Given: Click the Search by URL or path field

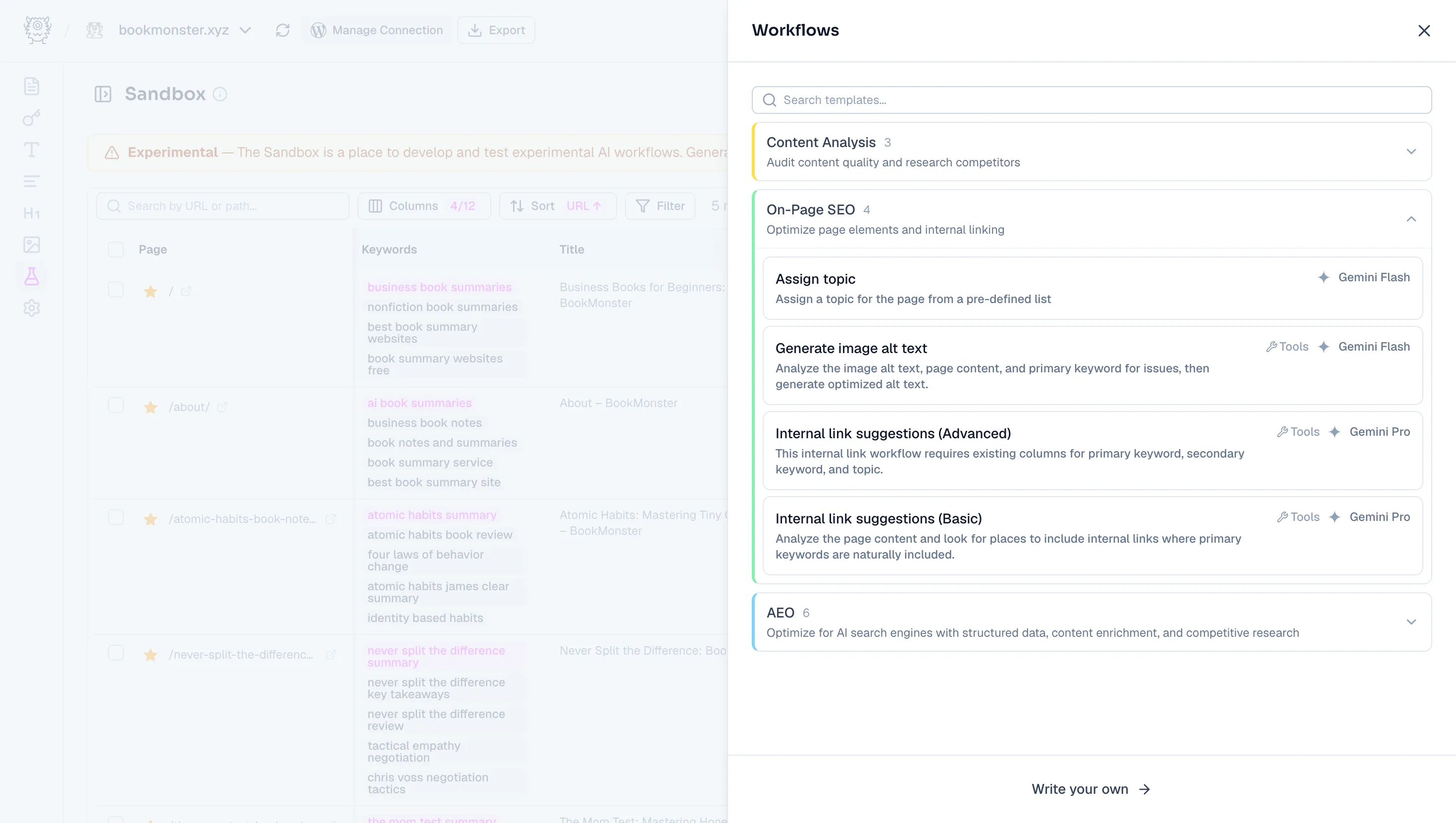Looking at the screenshot, I should pyautogui.click(x=223, y=206).
